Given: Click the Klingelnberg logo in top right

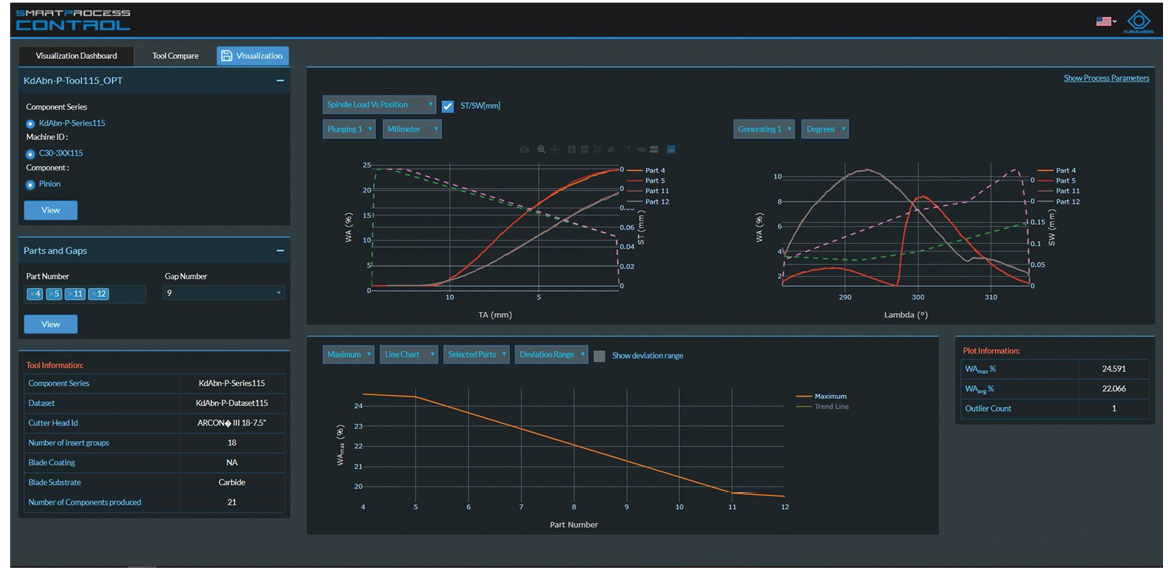Looking at the screenshot, I should click(x=1139, y=22).
